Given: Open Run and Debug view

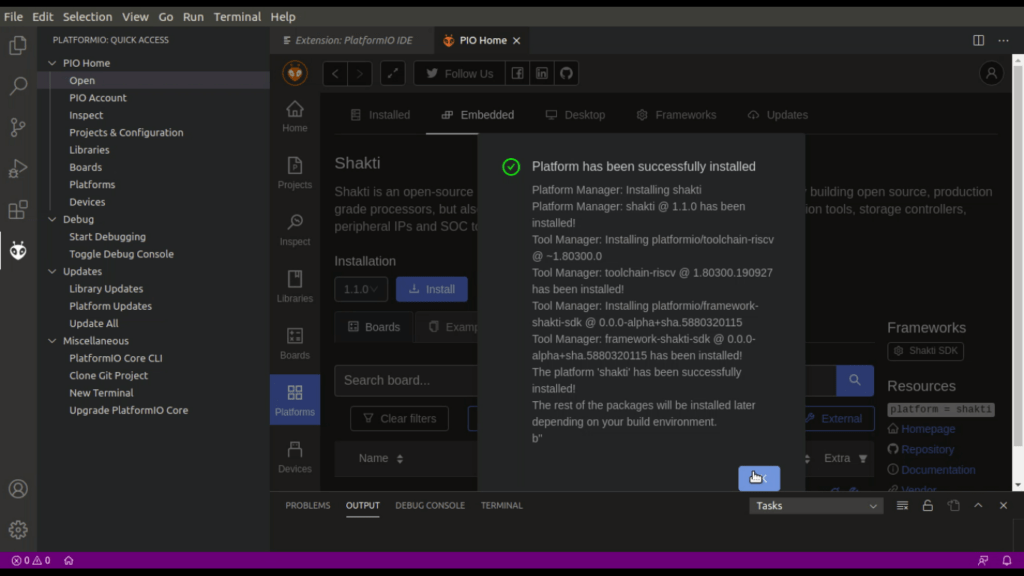Looking at the screenshot, I should coord(18,168).
